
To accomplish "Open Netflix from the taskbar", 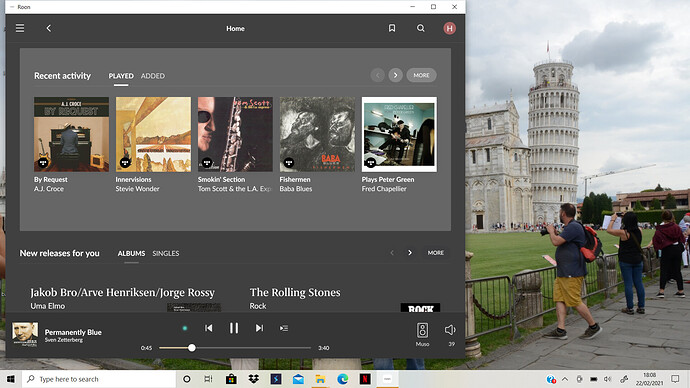I will tap(365, 379).
